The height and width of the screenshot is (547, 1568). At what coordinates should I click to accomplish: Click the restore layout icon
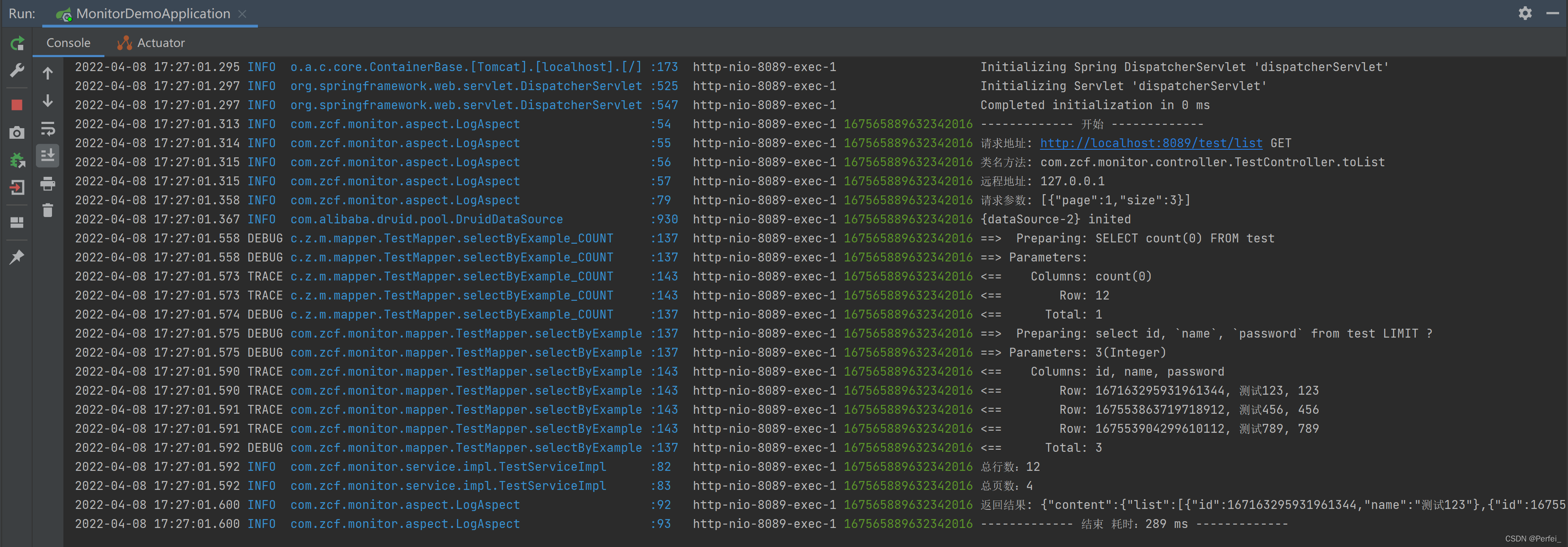click(x=17, y=223)
